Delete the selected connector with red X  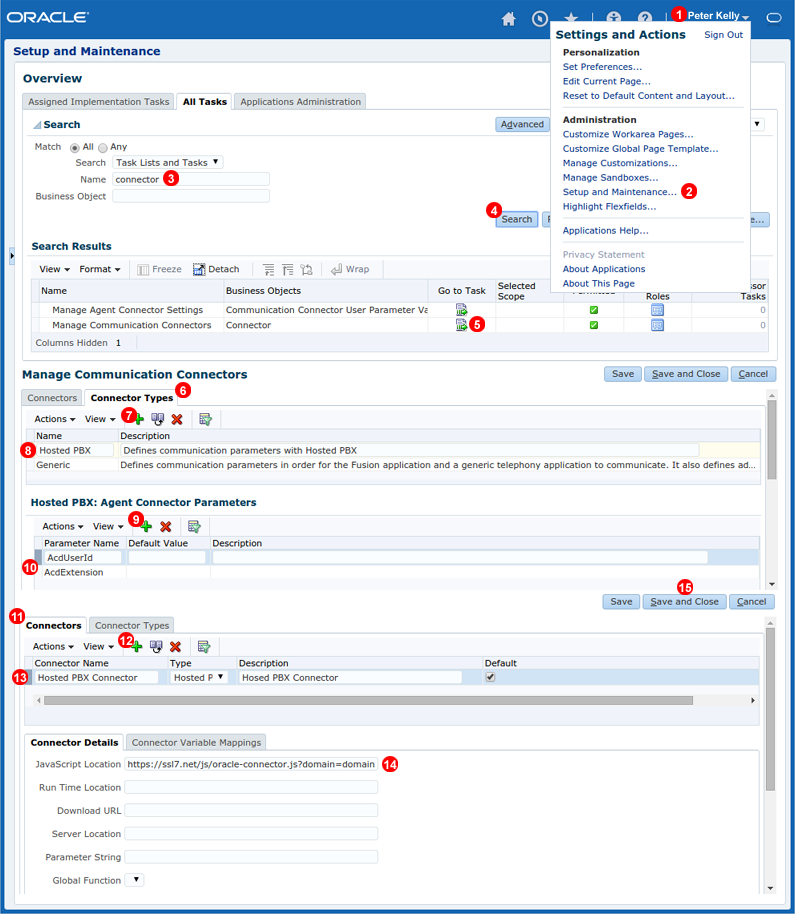click(175, 646)
